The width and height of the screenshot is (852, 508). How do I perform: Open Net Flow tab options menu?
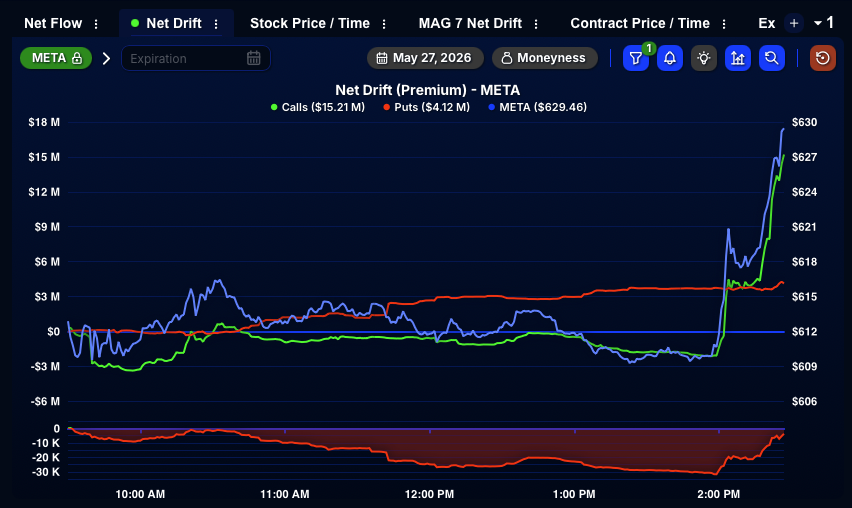96,24
